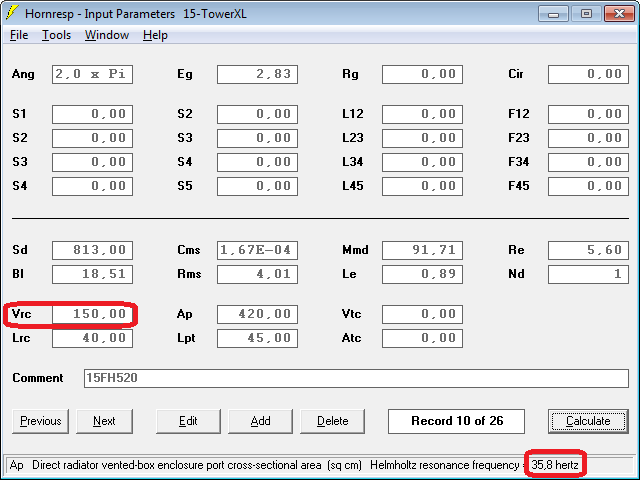Click the Hornresp lightning app icon
The image size is (640, 480).
(11, 13)
